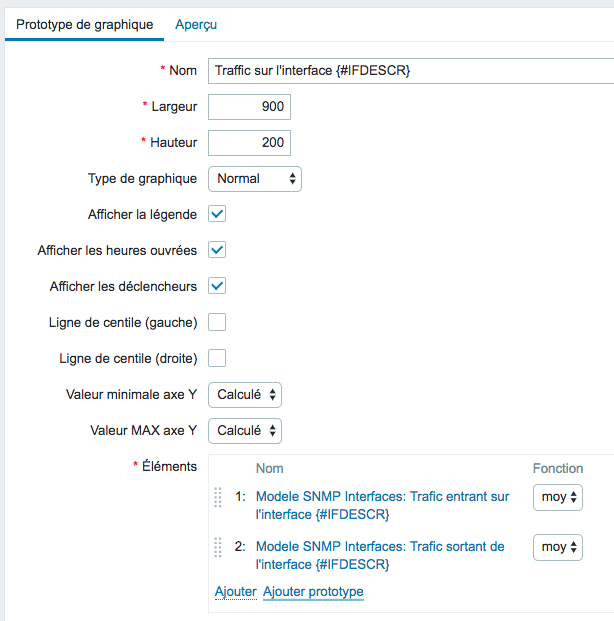Click Ajouter prototype link
The width and height of the screenshot is (614, 621).
pos(313,592)
